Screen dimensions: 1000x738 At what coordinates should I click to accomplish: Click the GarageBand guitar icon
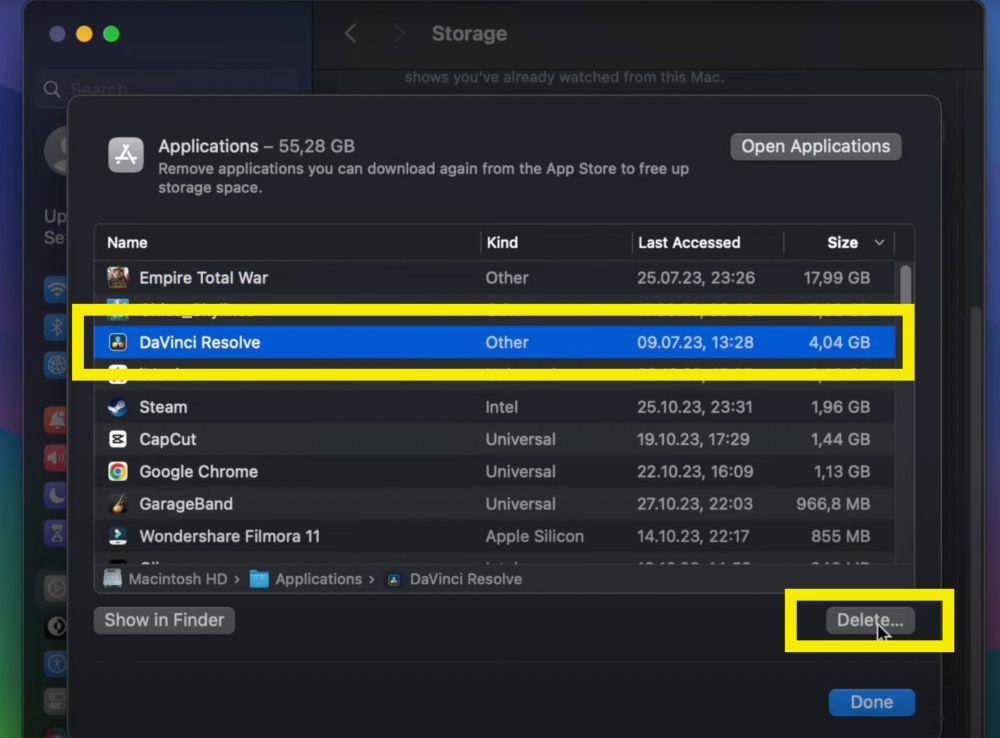point(117,504)
